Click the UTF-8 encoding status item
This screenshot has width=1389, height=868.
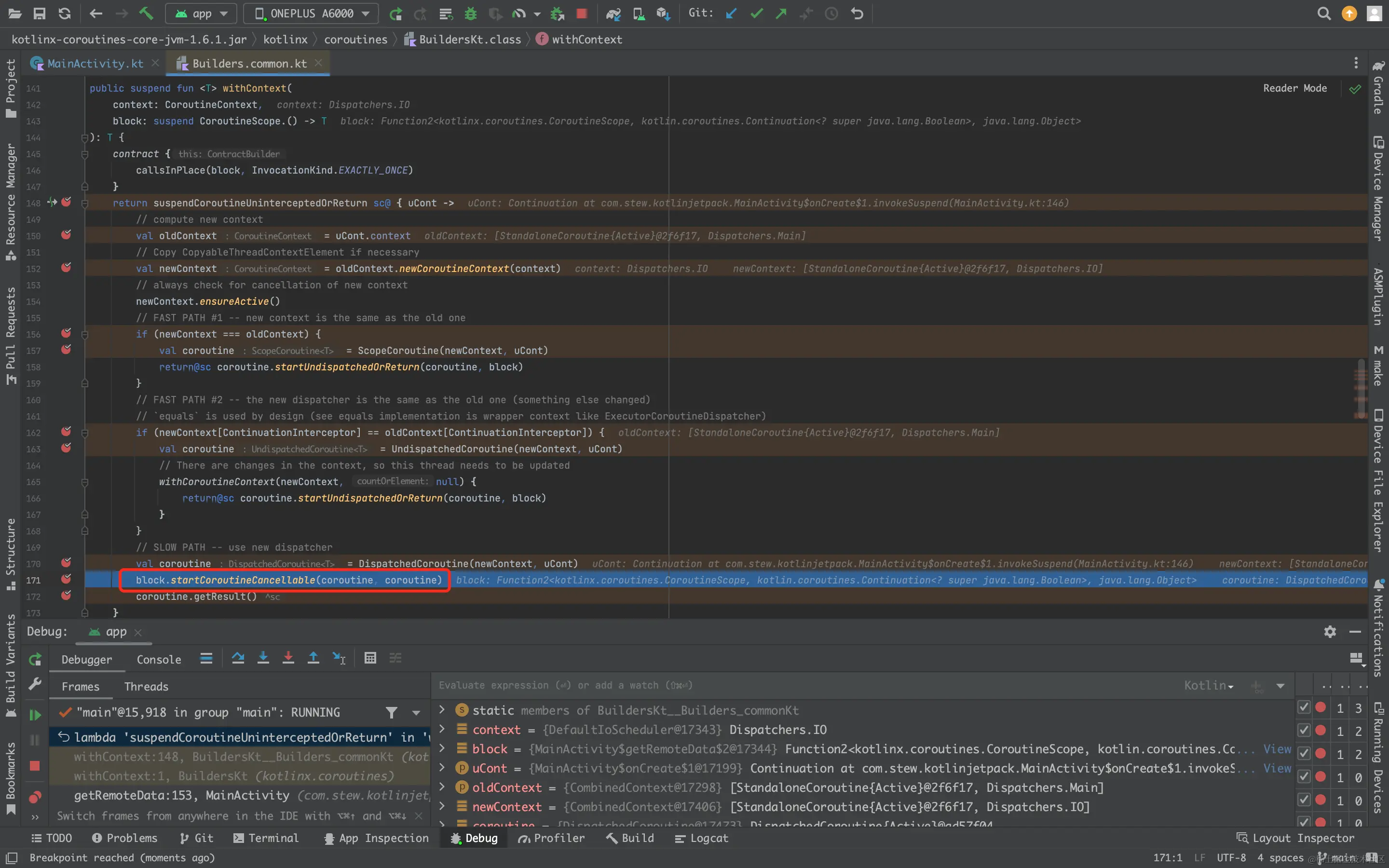point(1231,858)
